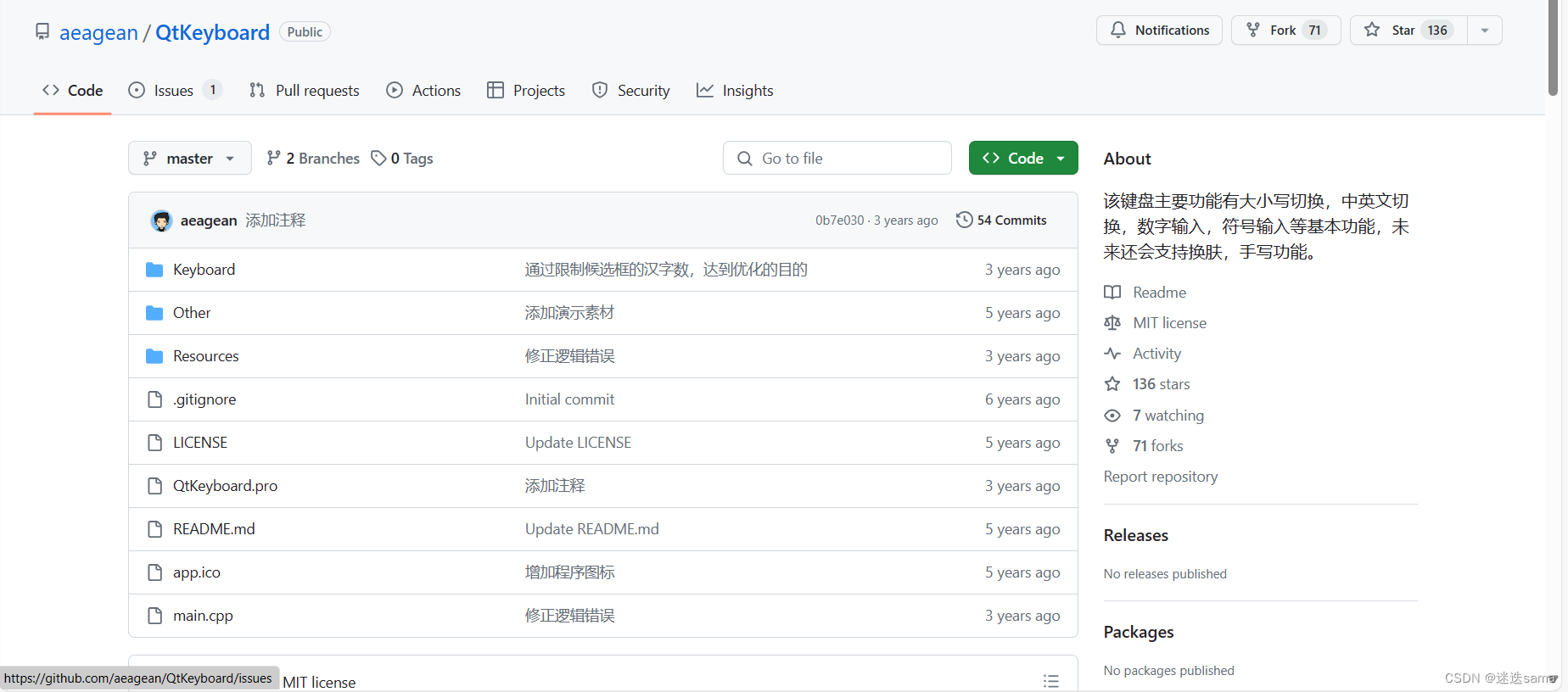The width and height of the screenshot is (1568, 692).
Task: Open the Keyboard folder
Action: tap(204, 270)
